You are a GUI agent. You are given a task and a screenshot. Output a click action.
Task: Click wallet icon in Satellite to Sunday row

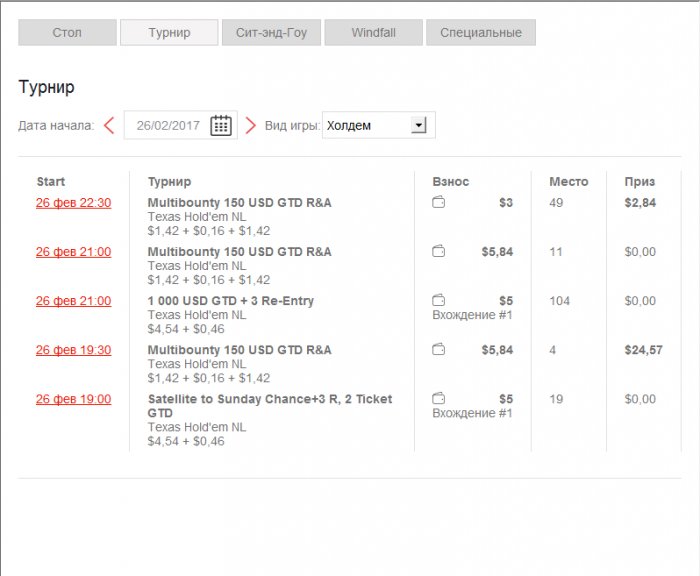(x=438, y=398)
